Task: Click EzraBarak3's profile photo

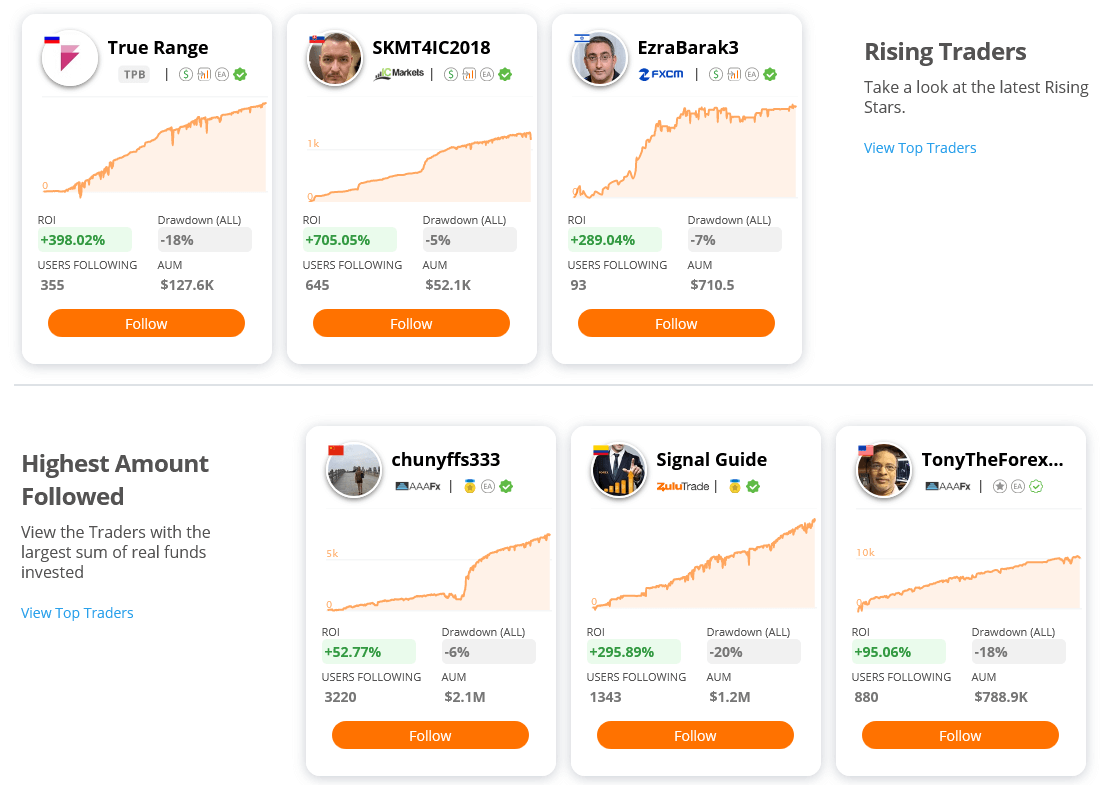Action: (599, 58)
